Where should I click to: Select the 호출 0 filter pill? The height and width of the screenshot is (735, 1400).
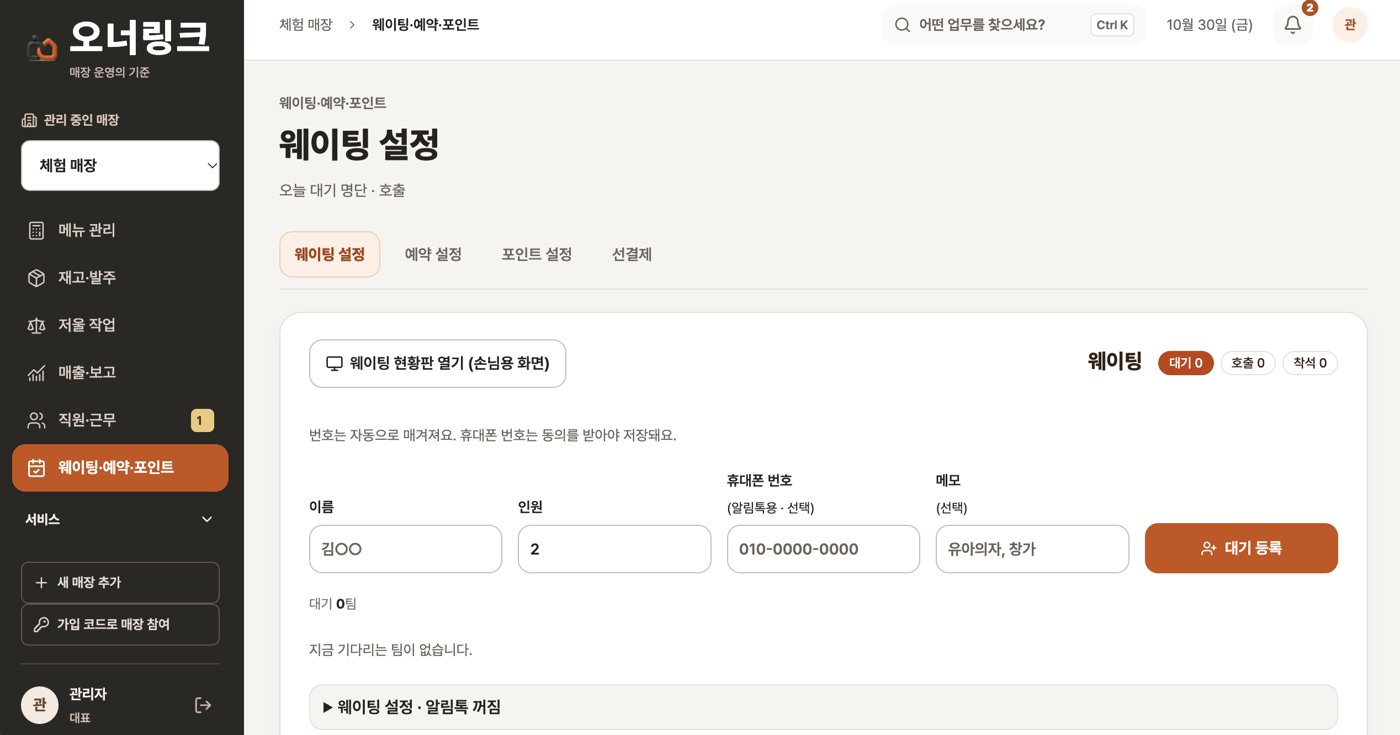(1248, 363)
